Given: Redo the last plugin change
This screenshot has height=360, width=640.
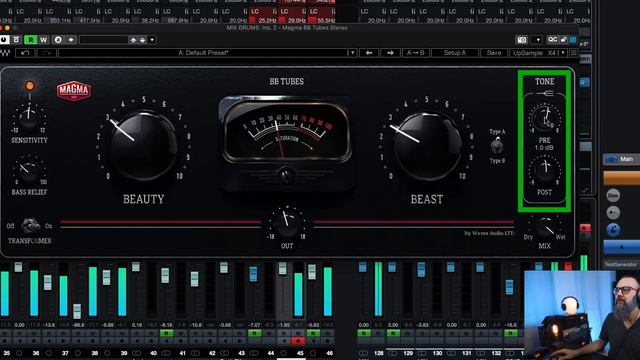Looking at the screenshot, I should 47,53.
